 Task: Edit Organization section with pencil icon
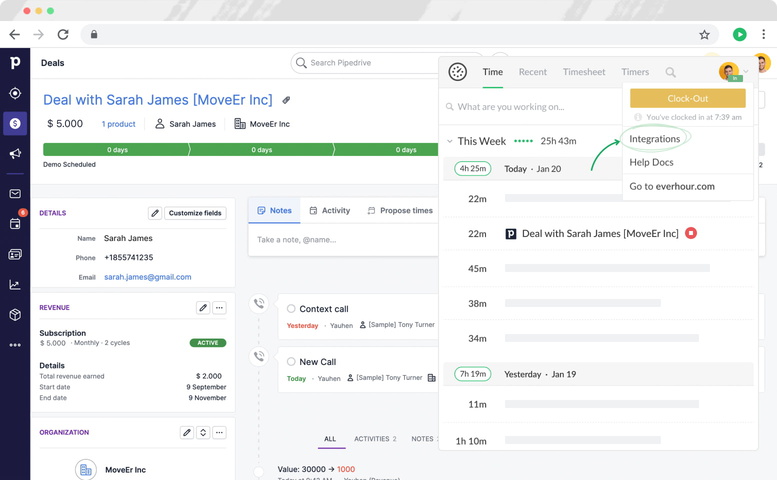tap(187, 432)
